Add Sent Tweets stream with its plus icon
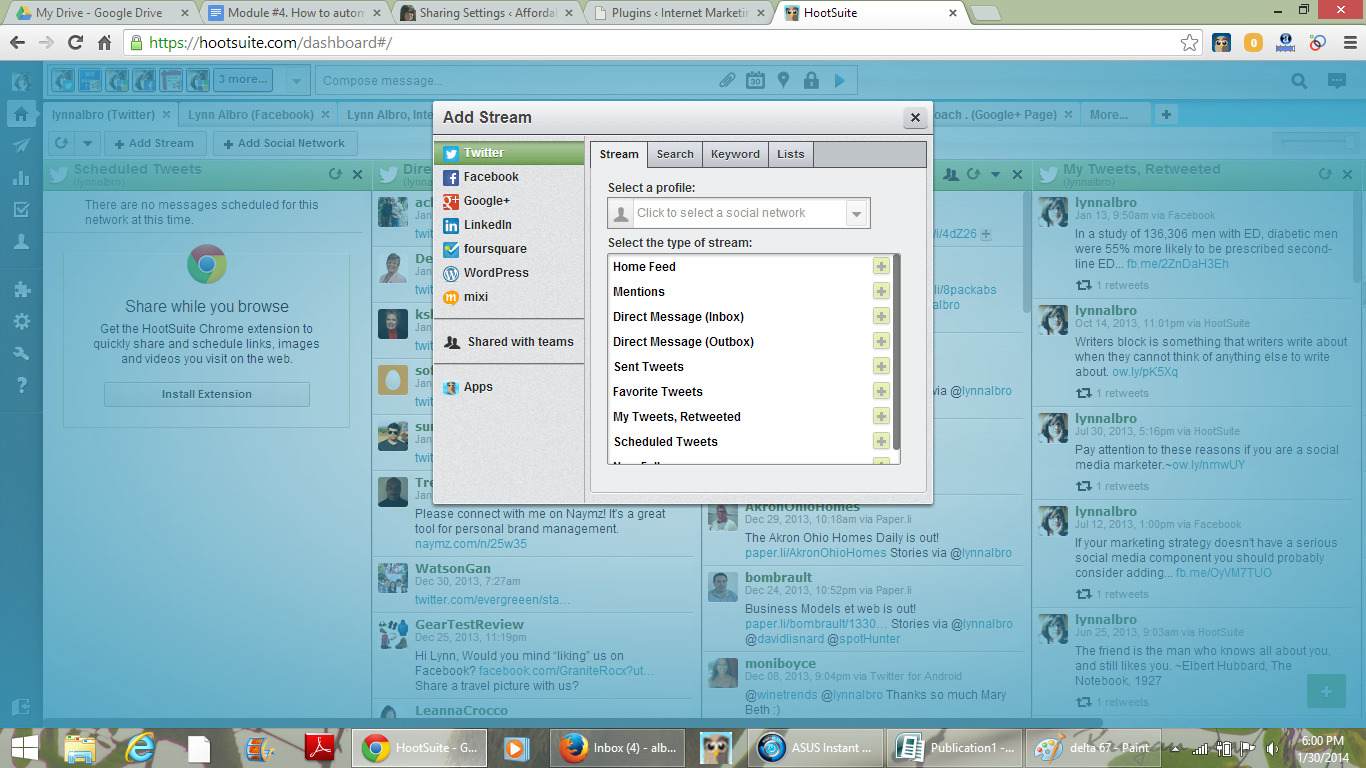 [881, 366]
